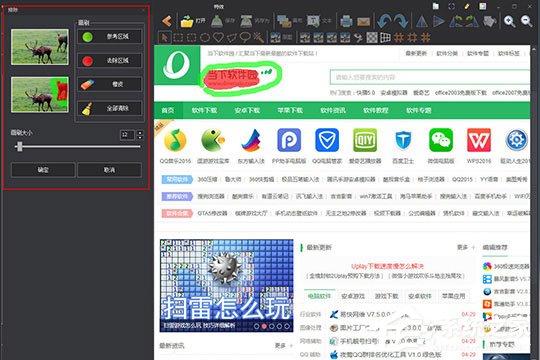Select the magic wand tool
Screen dimensions: 540x360
(x=258, y=37)
